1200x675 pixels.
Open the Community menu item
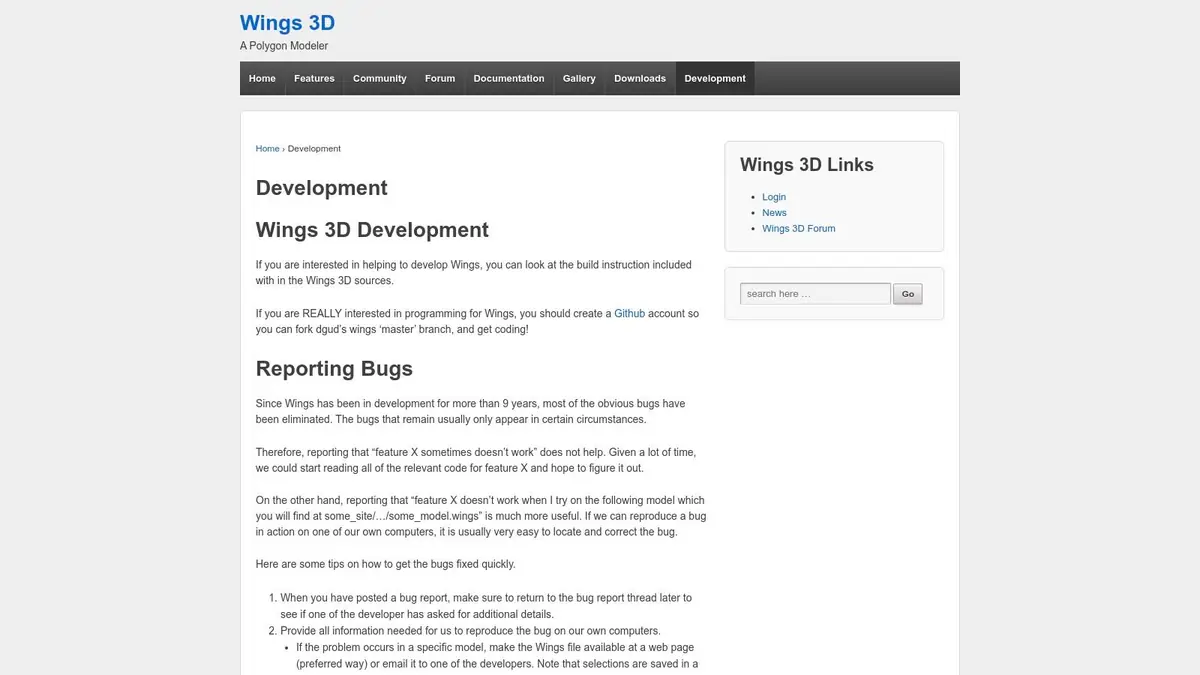coord(380,78)
